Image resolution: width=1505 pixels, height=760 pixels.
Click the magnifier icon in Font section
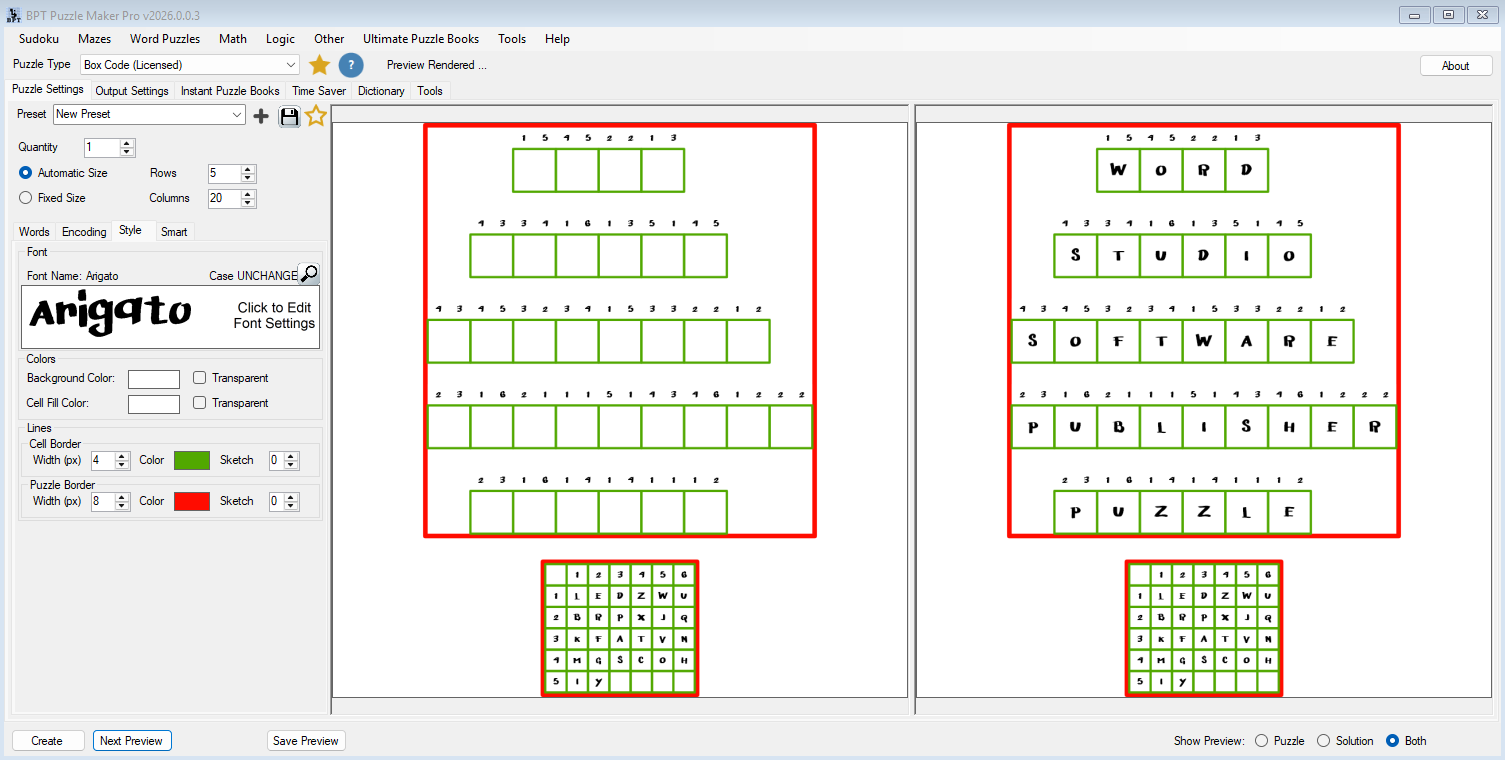point(309,274)
